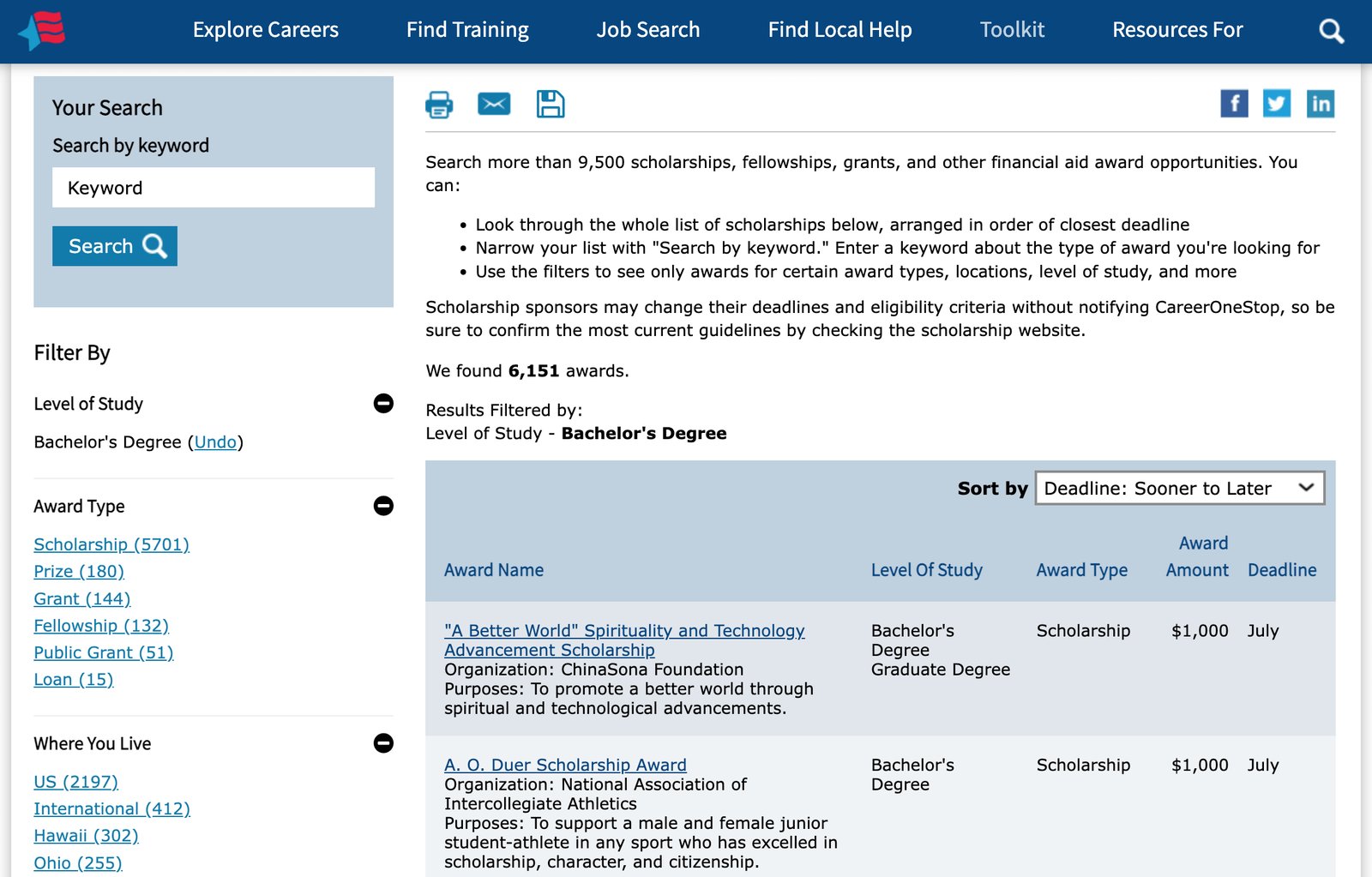The image size is (1372, 877).
Task: Click the Search button
Action: point(115,246)
